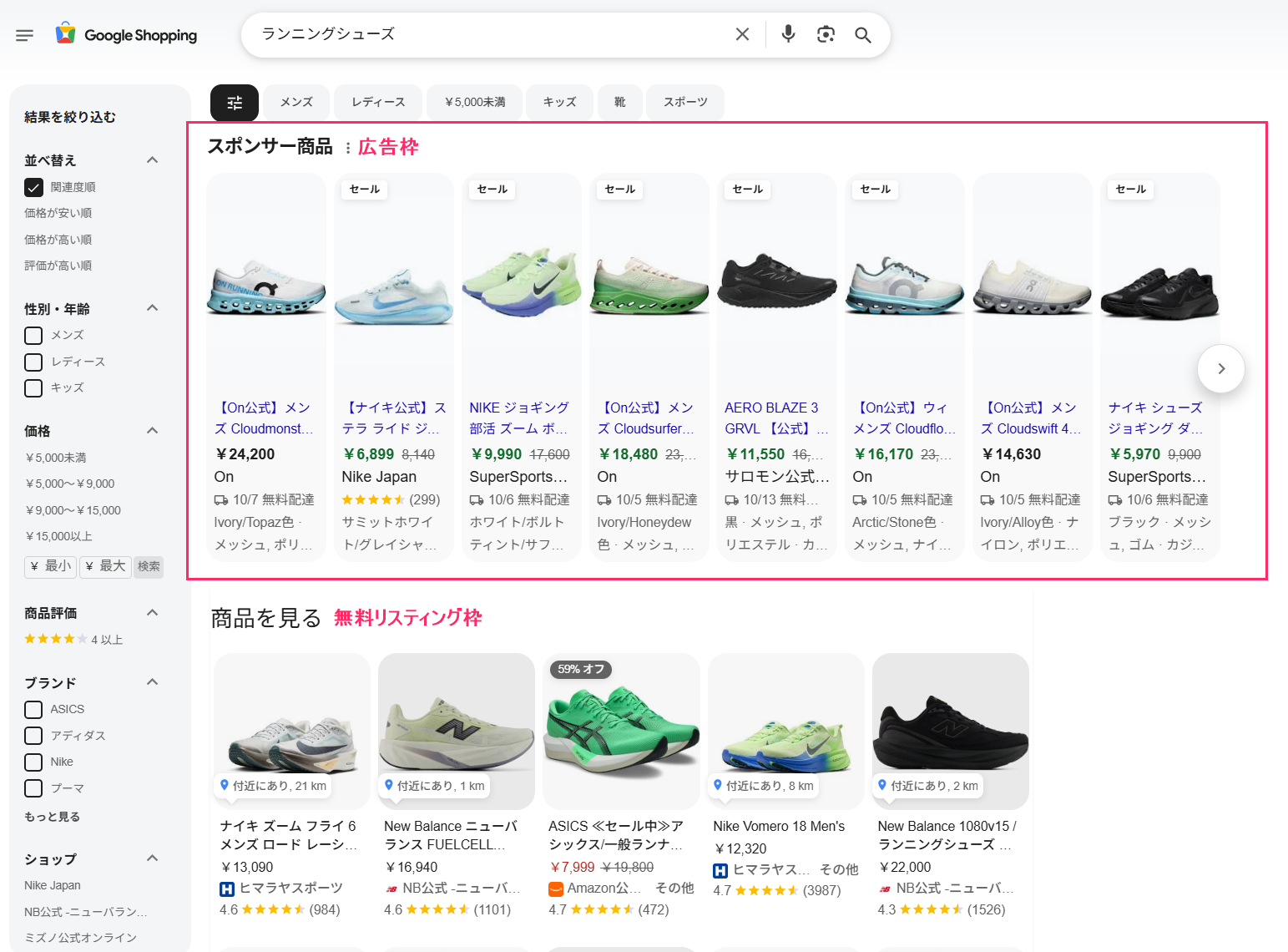Click NB公式 store icon under New Balance 1080v15
The image size is (1288, 952).
click(x=885, y=889)
